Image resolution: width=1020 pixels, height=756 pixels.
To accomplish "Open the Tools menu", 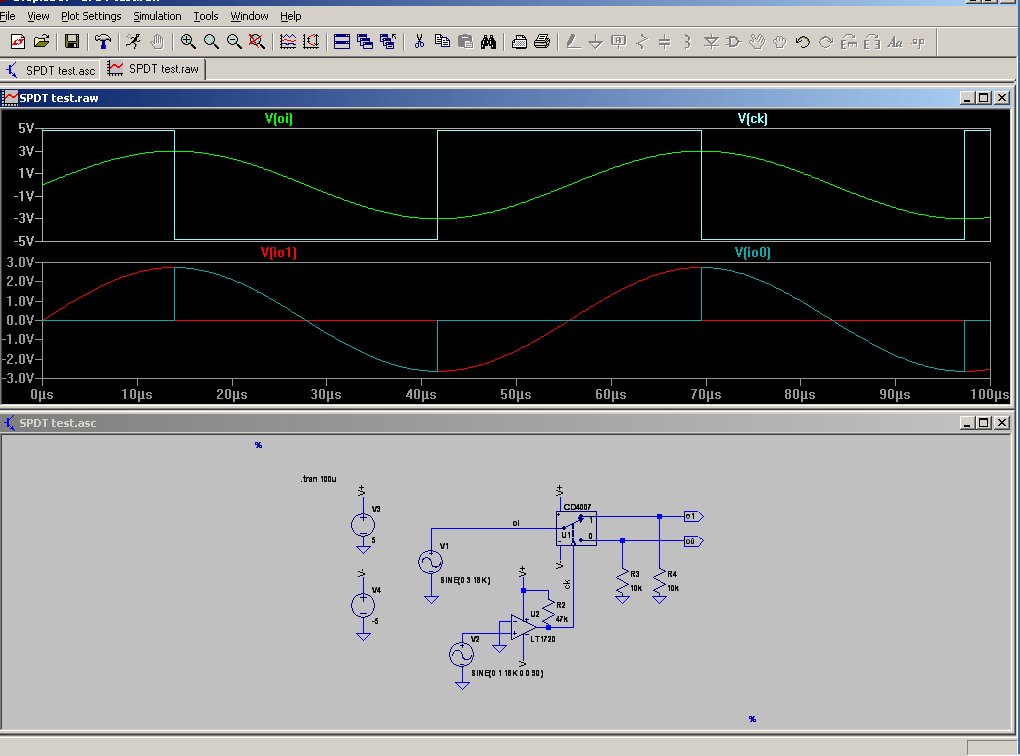I will 206,16.
